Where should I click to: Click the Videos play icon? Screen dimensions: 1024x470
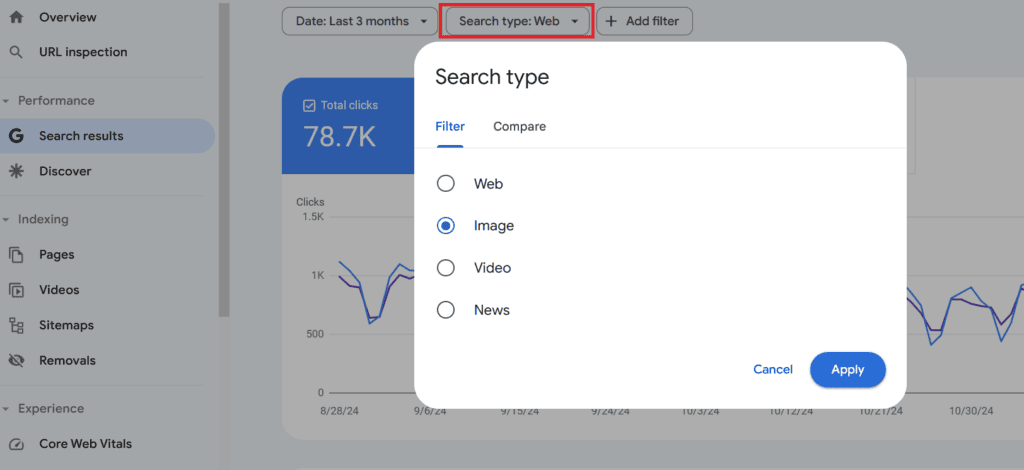point(16,290)
